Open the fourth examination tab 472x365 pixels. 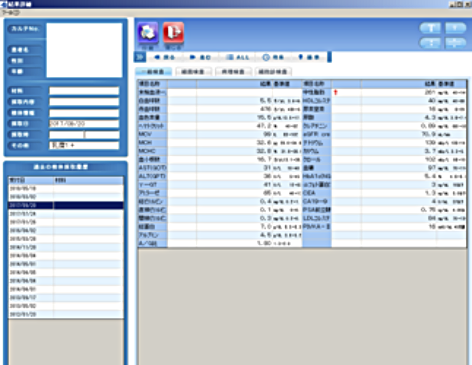coord(273,72)
